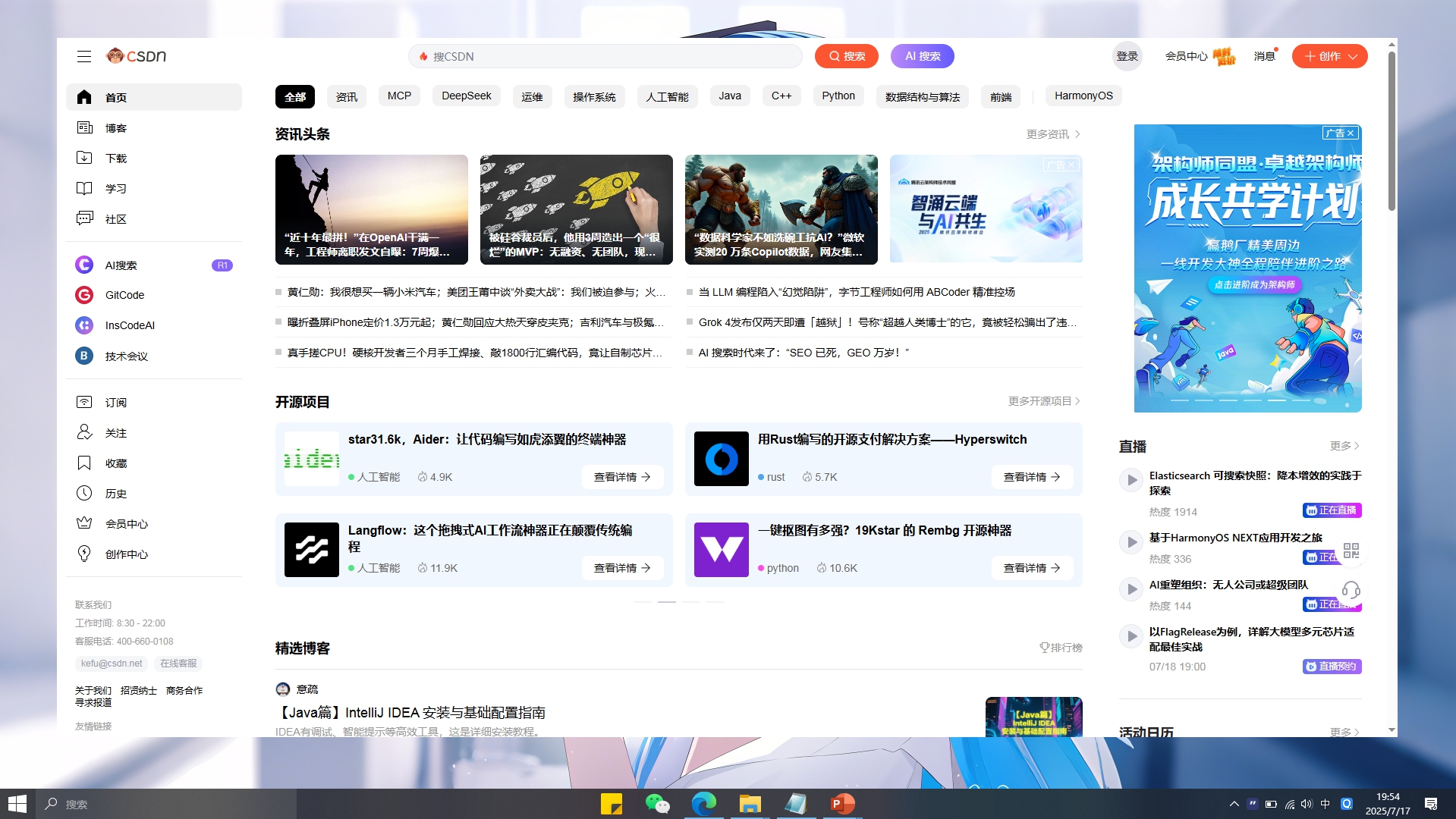Image resolution: width=1456 pixels, height=819 pixels.
Task: Open the hamburger menu icon
Action: pyautogui.click(x=84, y=56)
